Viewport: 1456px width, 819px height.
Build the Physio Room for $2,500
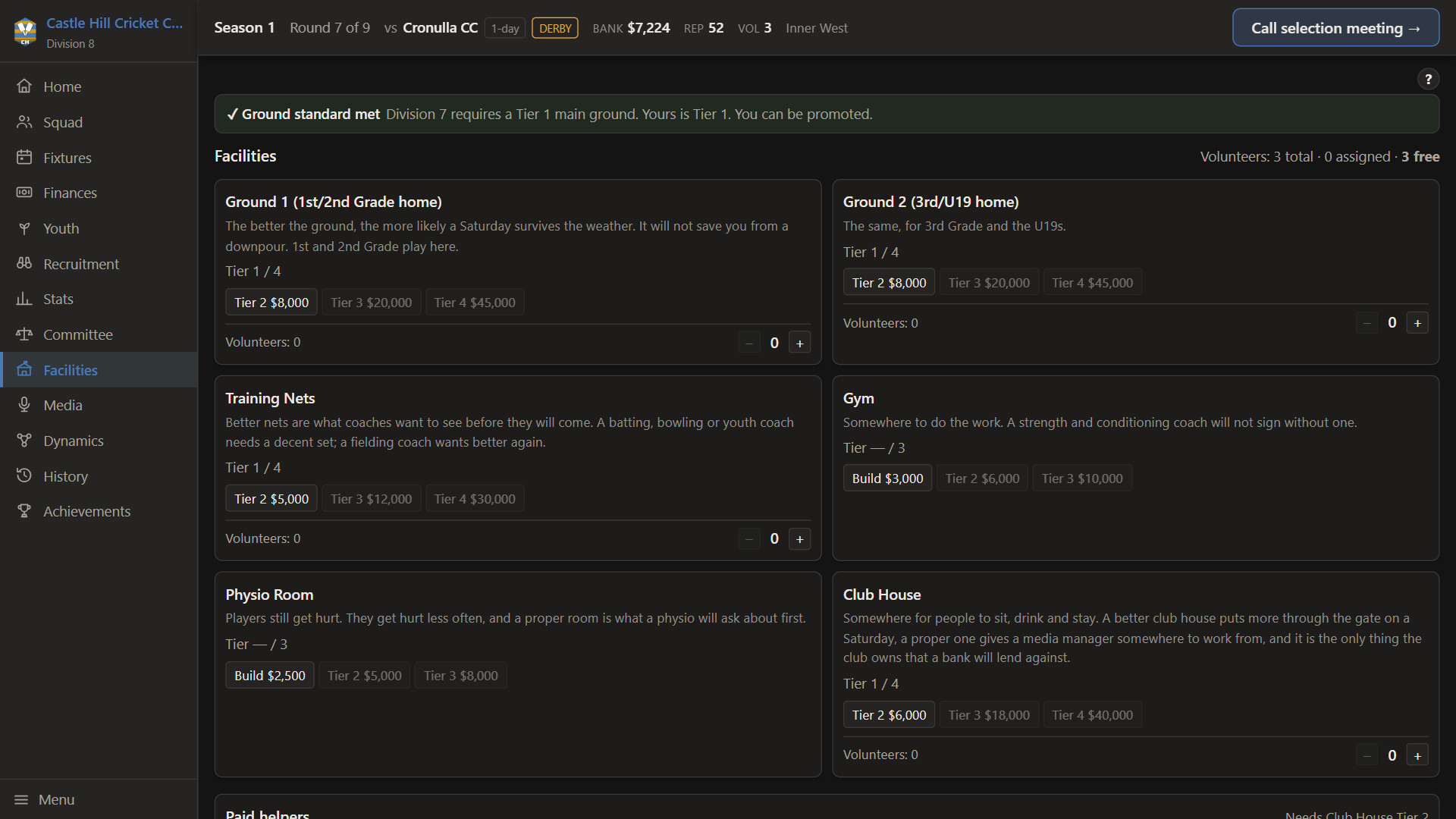269,676
